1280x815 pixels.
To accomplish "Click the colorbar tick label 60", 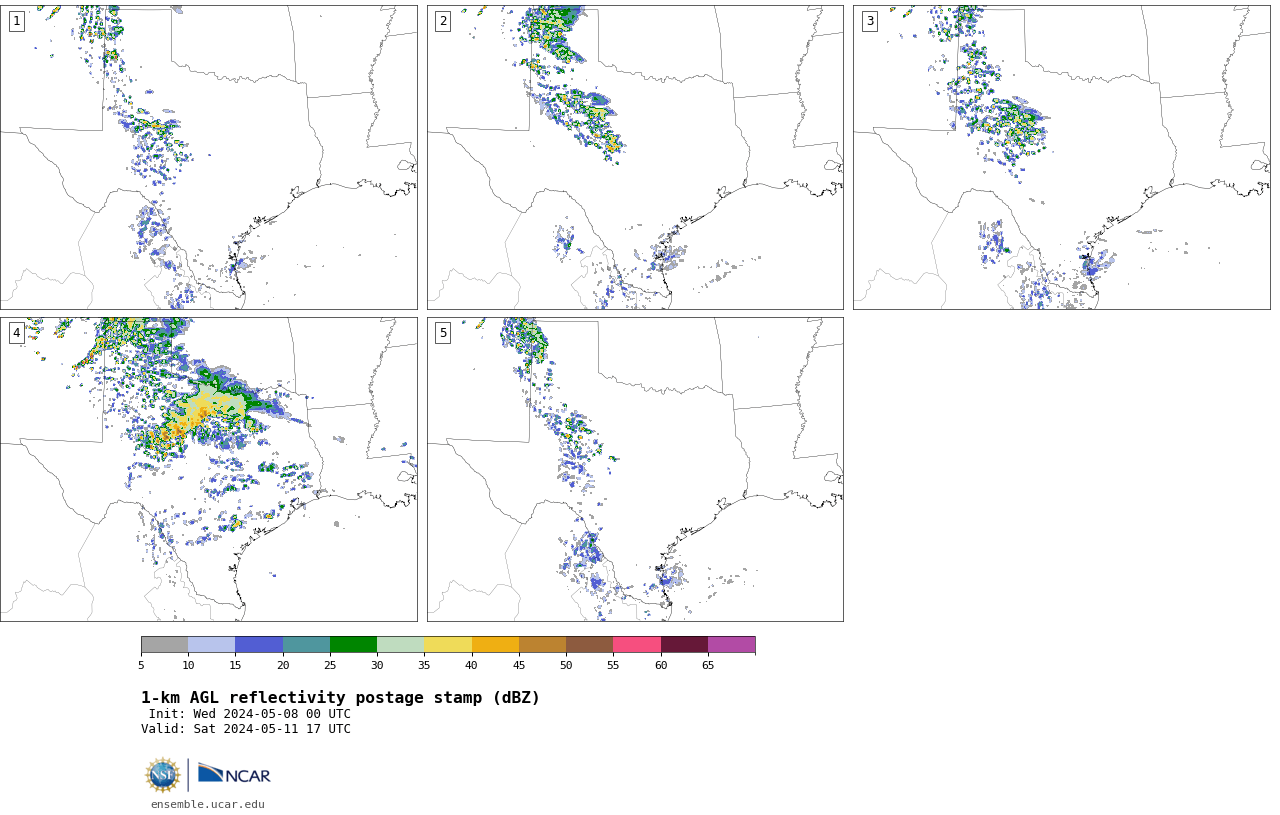I will pyautogui.click(x=661, y=665).
